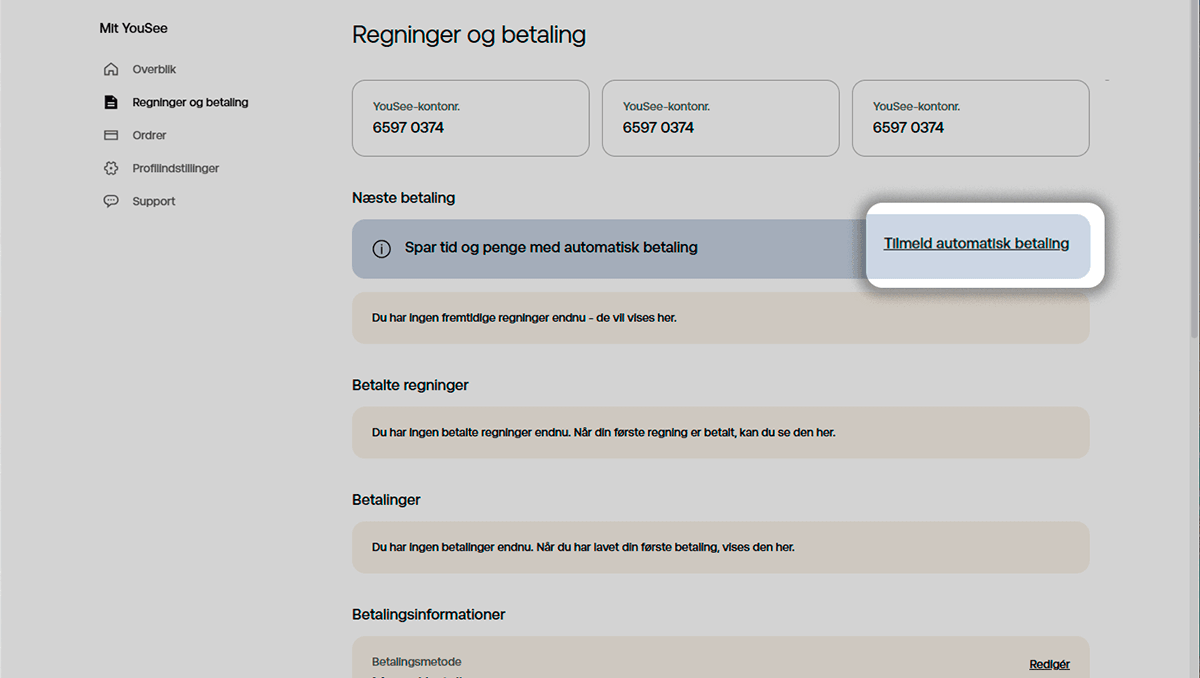Open Profilindstillinger from the sidebar
1200x678 pixels.
point(176,167)
